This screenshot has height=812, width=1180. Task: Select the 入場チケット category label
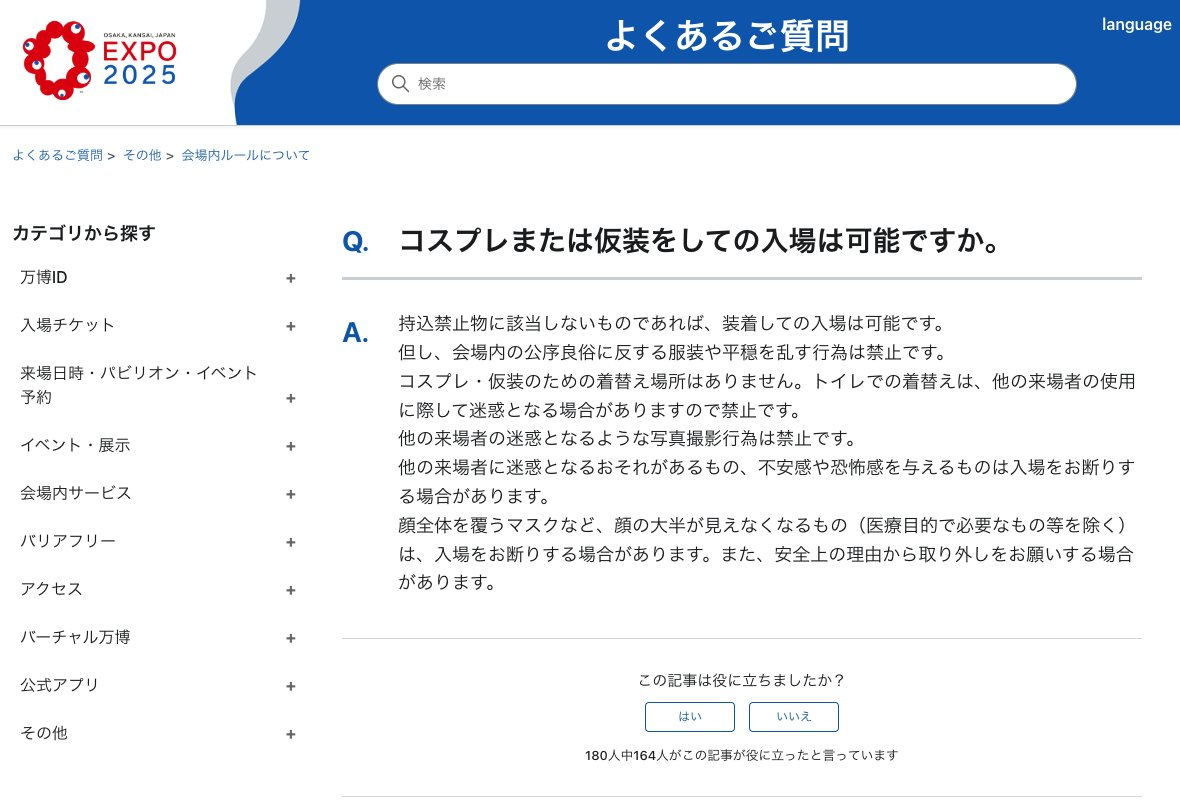(67, 325)
